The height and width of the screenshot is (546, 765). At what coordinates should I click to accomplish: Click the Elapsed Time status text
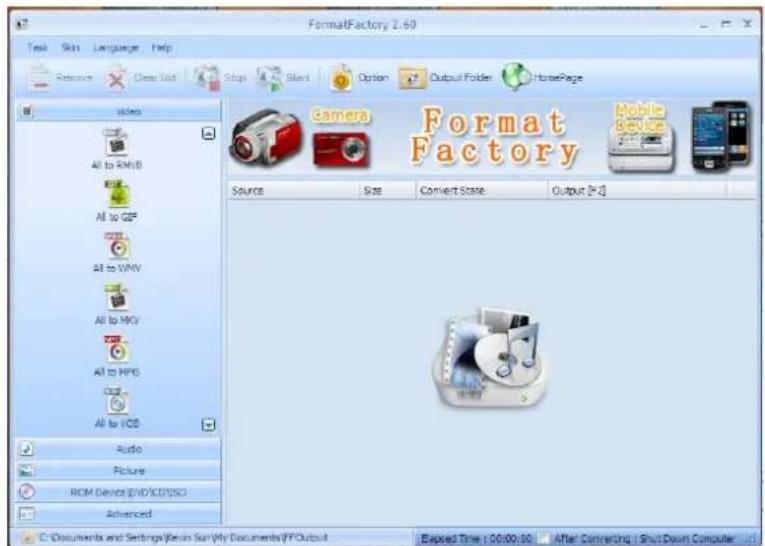point(476,538)
